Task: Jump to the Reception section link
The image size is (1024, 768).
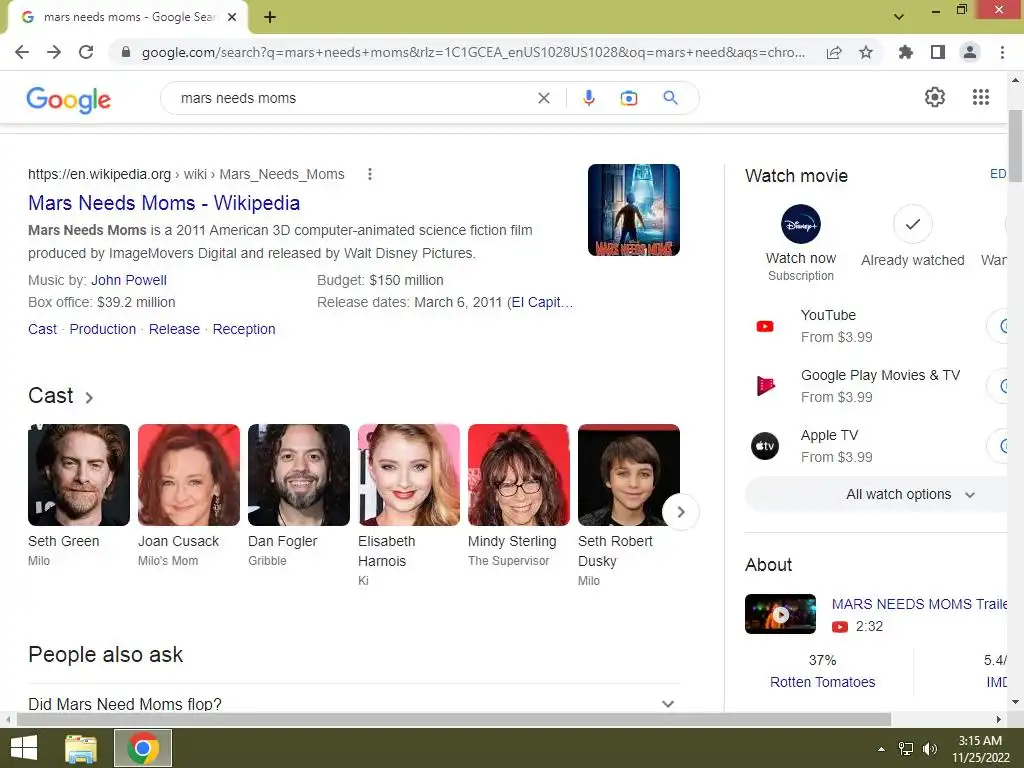Action: pyautogui.click(x=244, y=329)
